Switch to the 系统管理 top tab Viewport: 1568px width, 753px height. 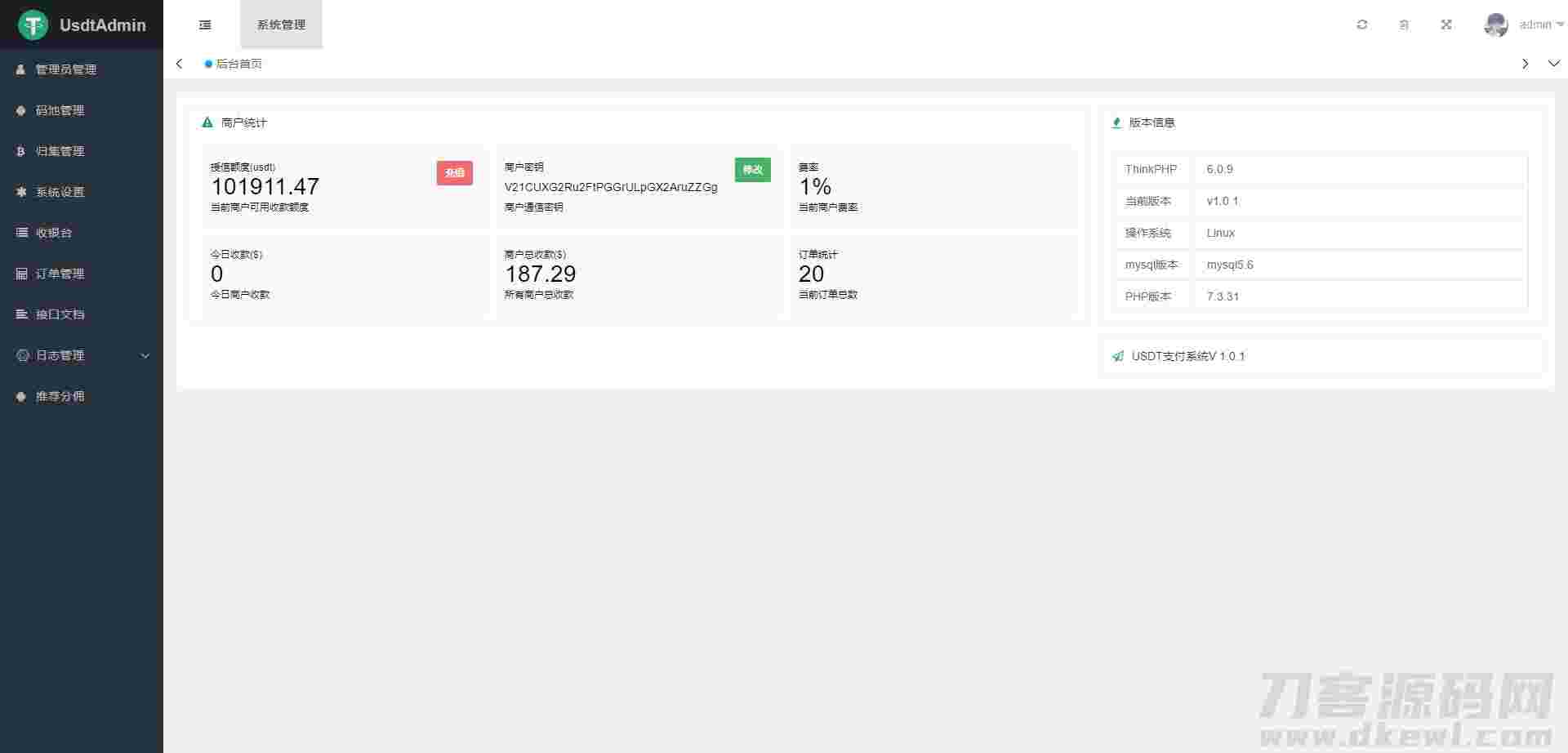pyautogui.click(x=281, y=25)
